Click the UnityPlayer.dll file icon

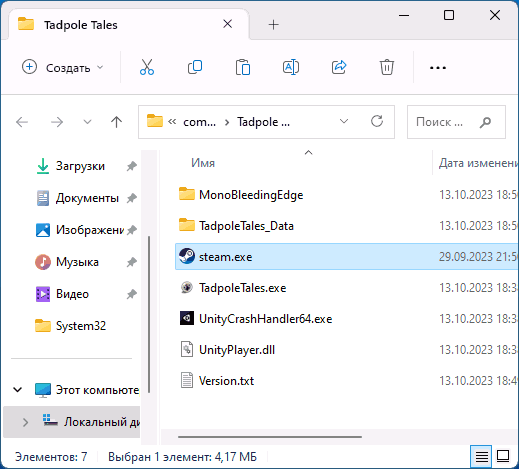coord(187,349)
